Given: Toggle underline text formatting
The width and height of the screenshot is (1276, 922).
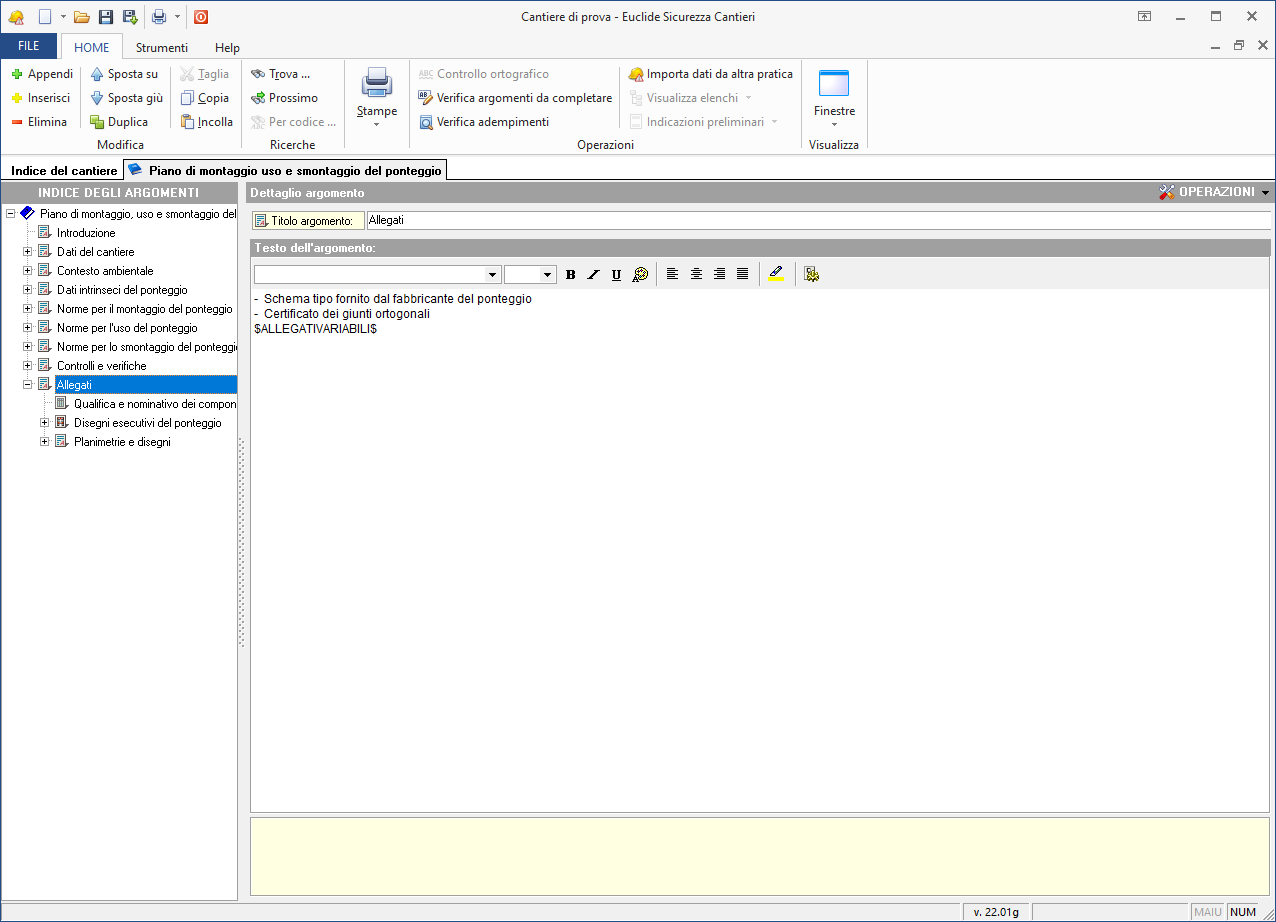Looking at the screenshot, I should 616,274.
